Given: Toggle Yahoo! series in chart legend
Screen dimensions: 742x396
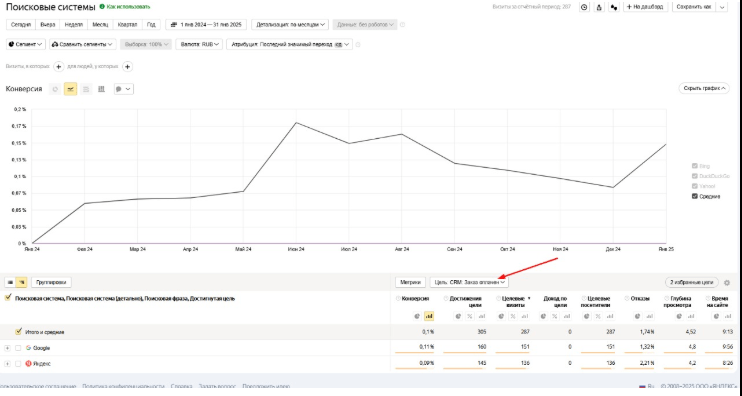Looking at the screenshot, I should (695, 186).
